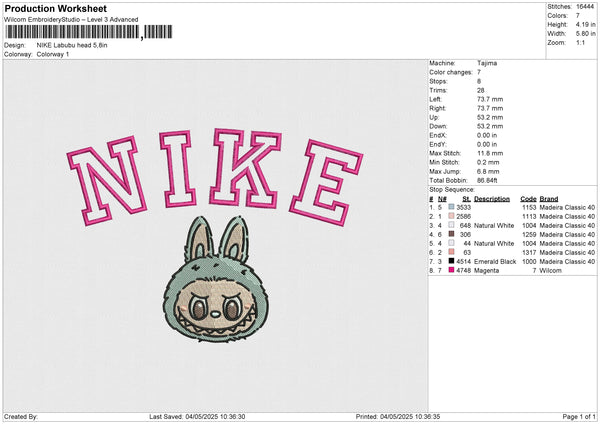Viewport: 600px width, 424px height.
Task: Click the Printed timestamp '04/05/2025 10:36:35'
Action: pos(410,416)
